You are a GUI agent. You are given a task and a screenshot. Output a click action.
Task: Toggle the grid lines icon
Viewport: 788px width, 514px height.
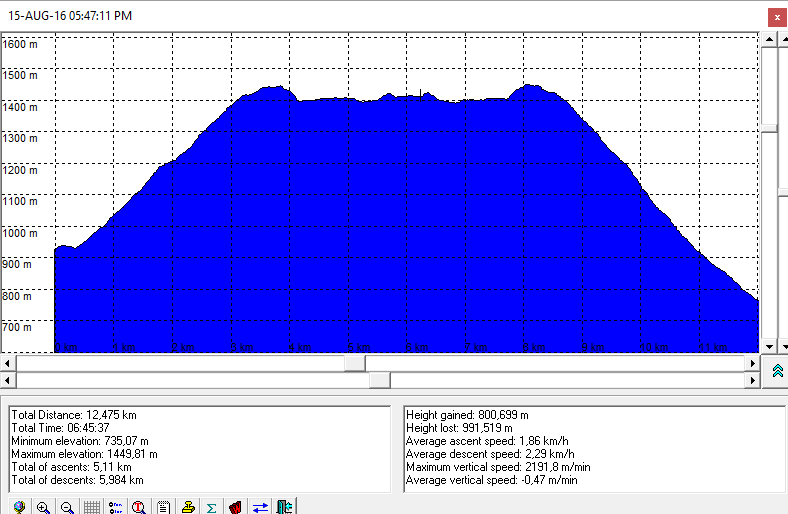91,507
